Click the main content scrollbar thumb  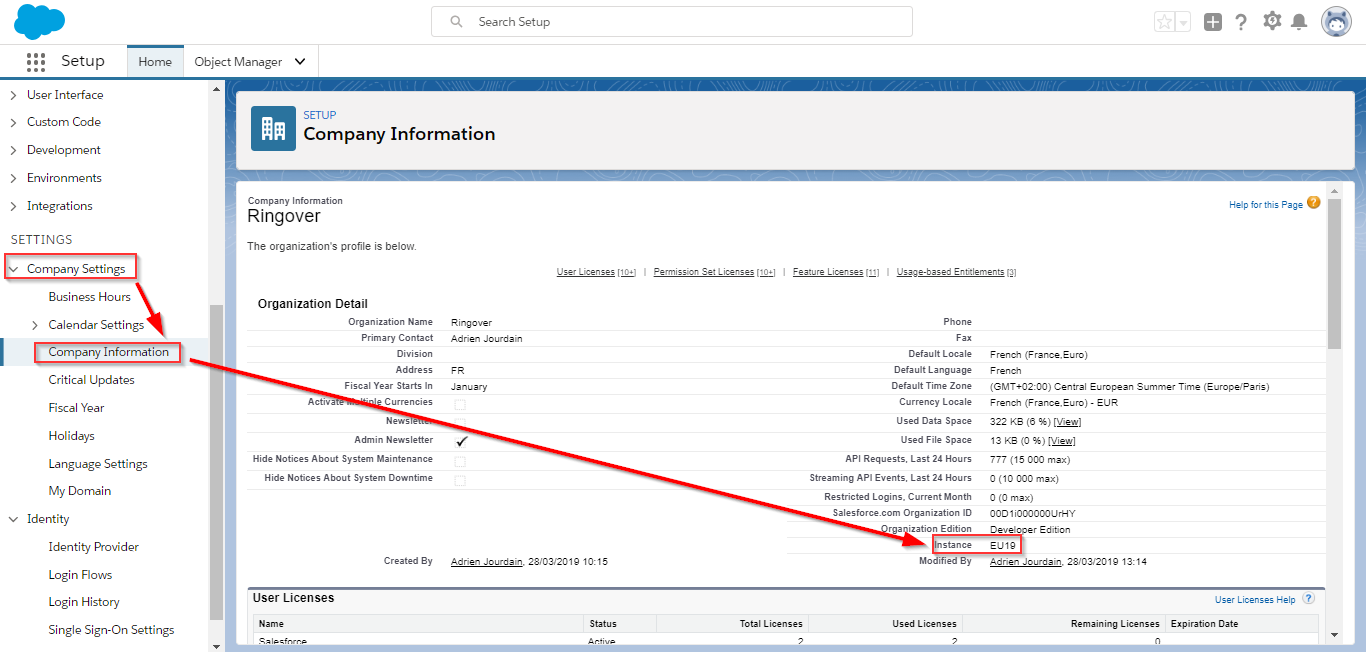1333,273
